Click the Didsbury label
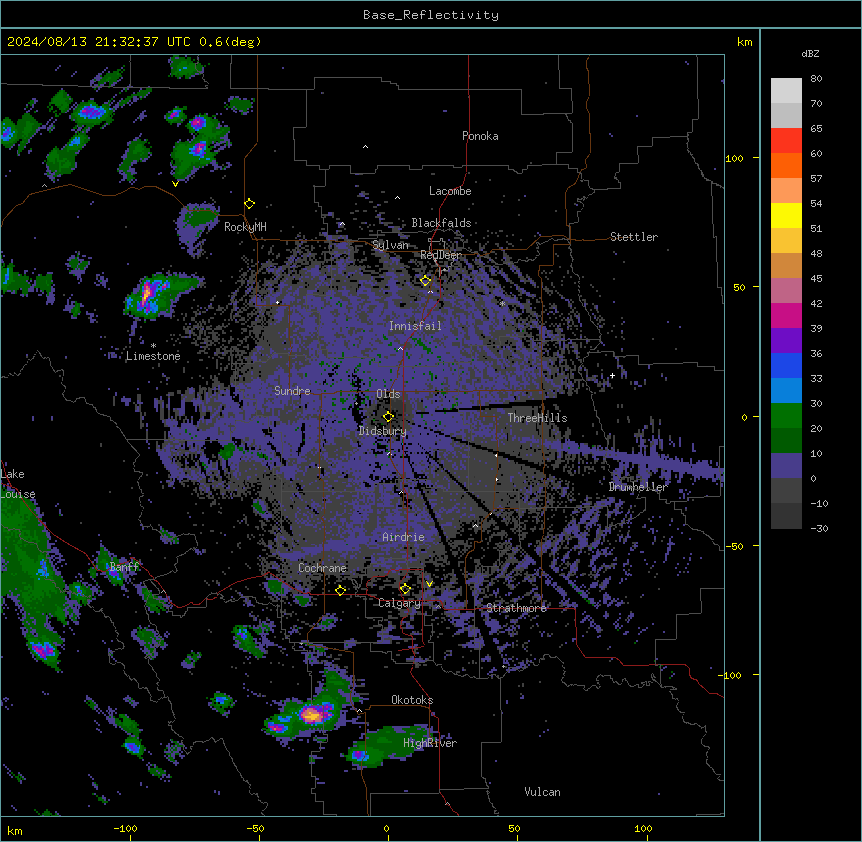The height and width of the screenshot is (842, 862). click(x=383, y=431)
